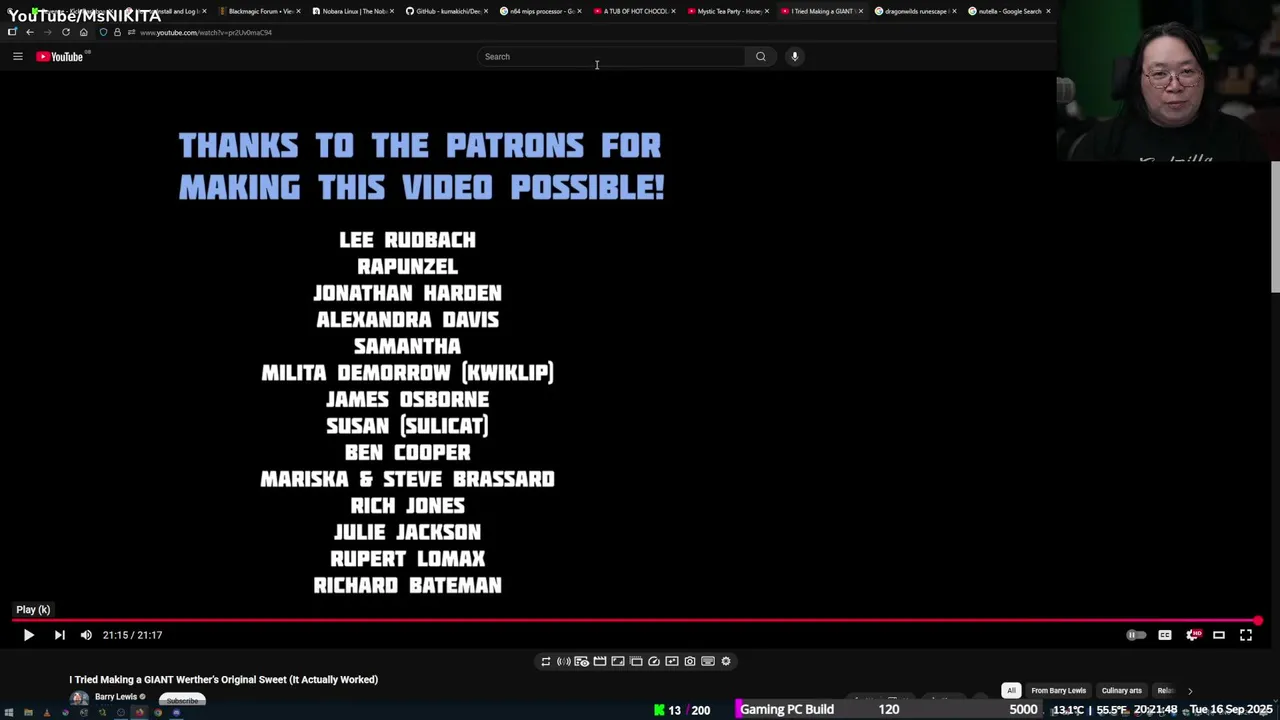Open Barry Lewis channel link
The height and width of the screenshot is (720, 1280).
point(116,697)
